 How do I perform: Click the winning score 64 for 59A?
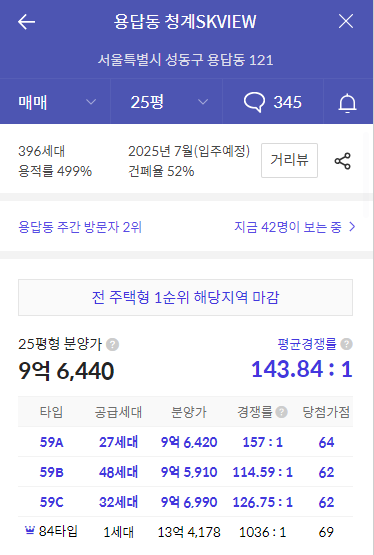pos(326,442)
